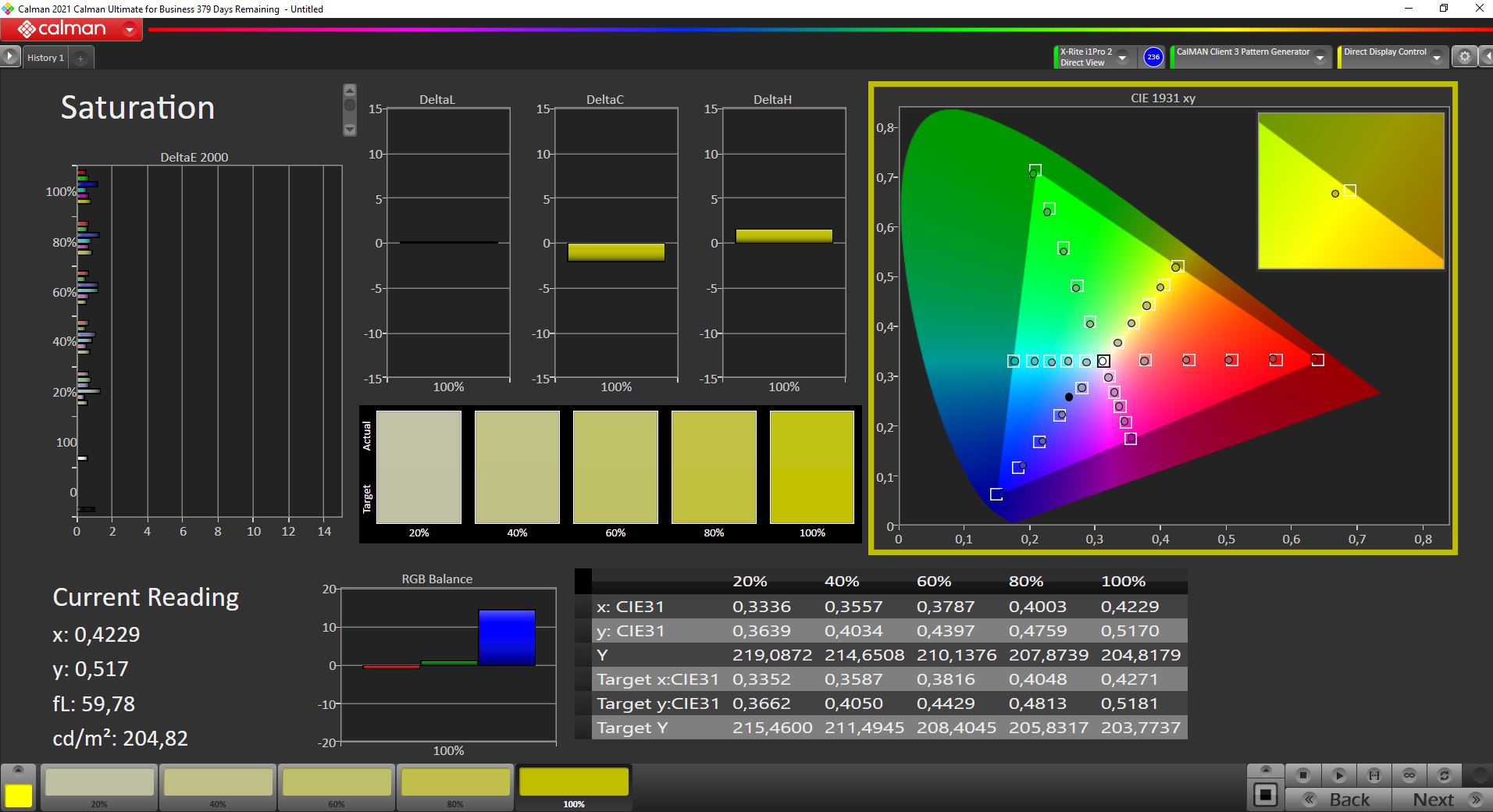This screenshot has width=1493, height=812.
Task: Open settings with the gear icon
Action: 1464,57
